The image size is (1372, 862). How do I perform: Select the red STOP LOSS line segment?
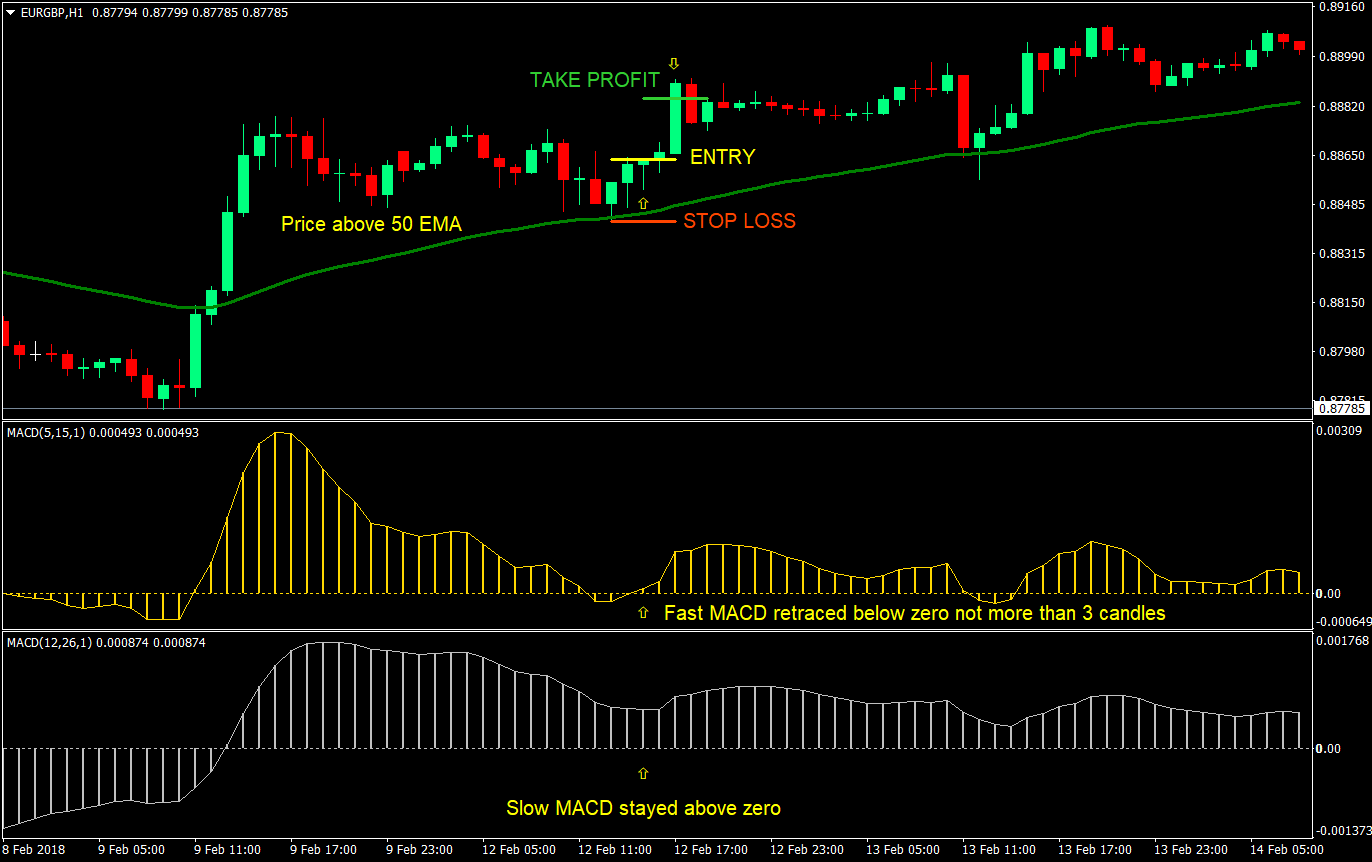tap(640, 220)
